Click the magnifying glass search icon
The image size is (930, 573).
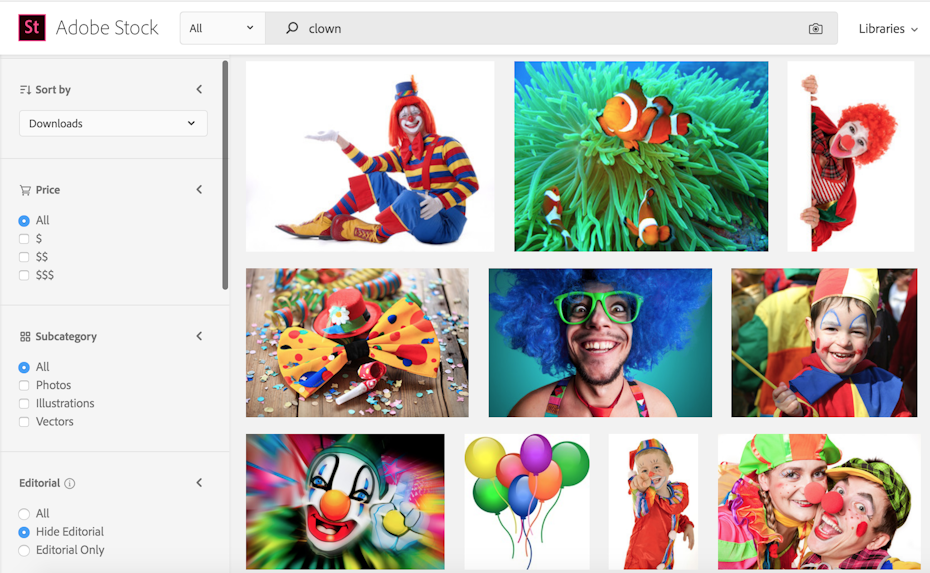[292, 29]
